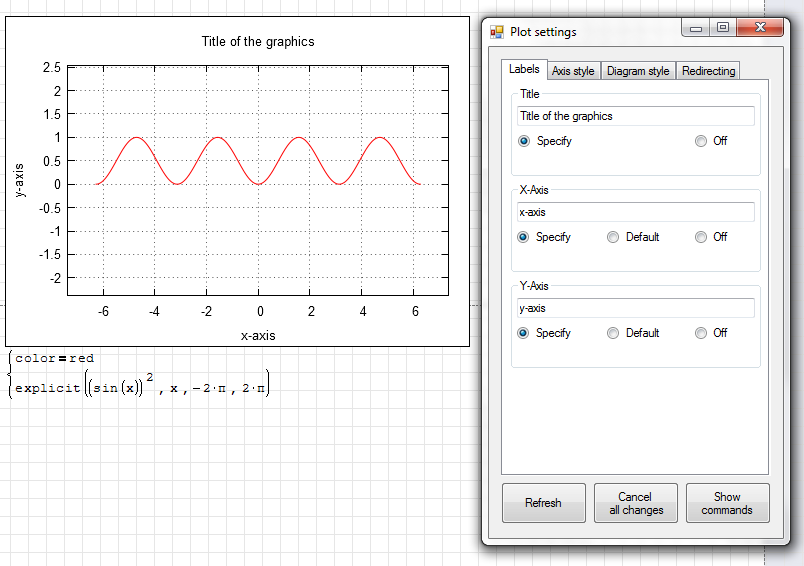Set X-Axis label to Default
The height and width of the screenshot is (566, 804).
[x=613, y=237]
